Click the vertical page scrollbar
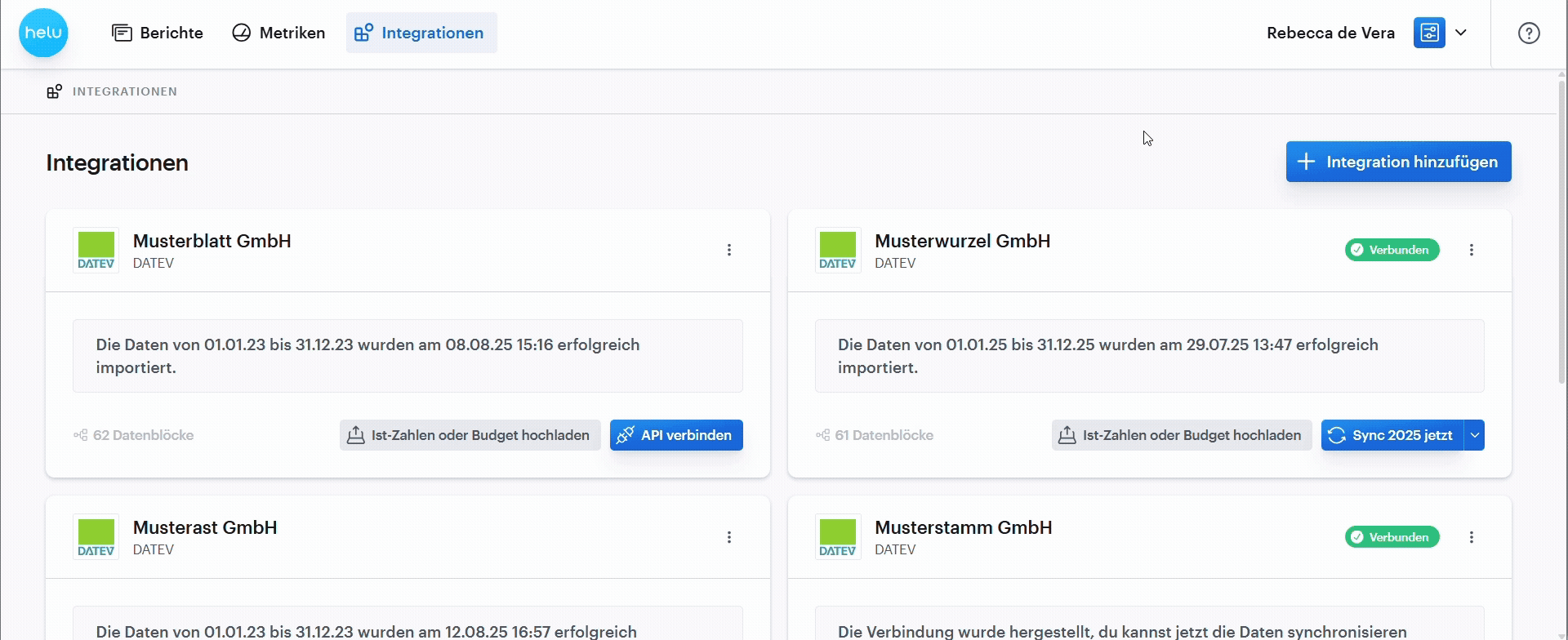The width and height of the screenshot is (1568, 640). coord(1562,229)
